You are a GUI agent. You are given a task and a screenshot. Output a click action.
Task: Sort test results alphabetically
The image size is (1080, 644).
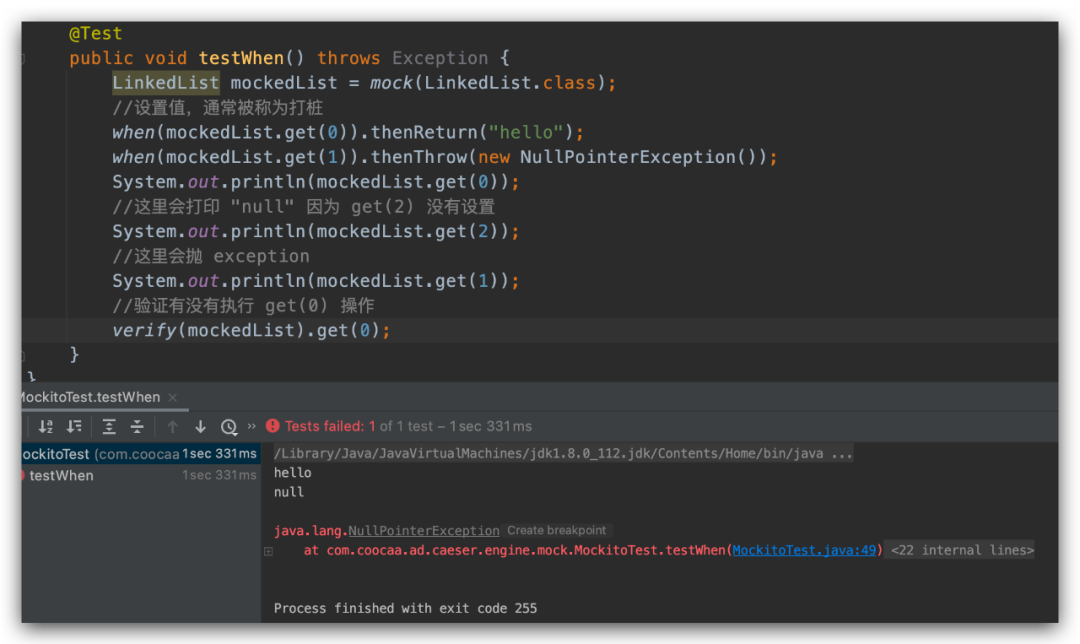45,426
